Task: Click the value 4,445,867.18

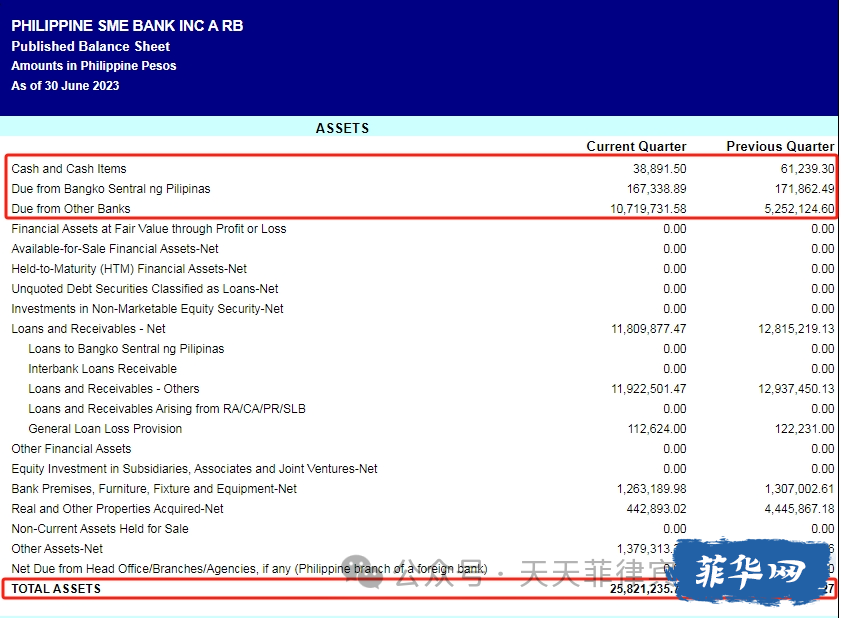Action: click(x=799, y=509)
